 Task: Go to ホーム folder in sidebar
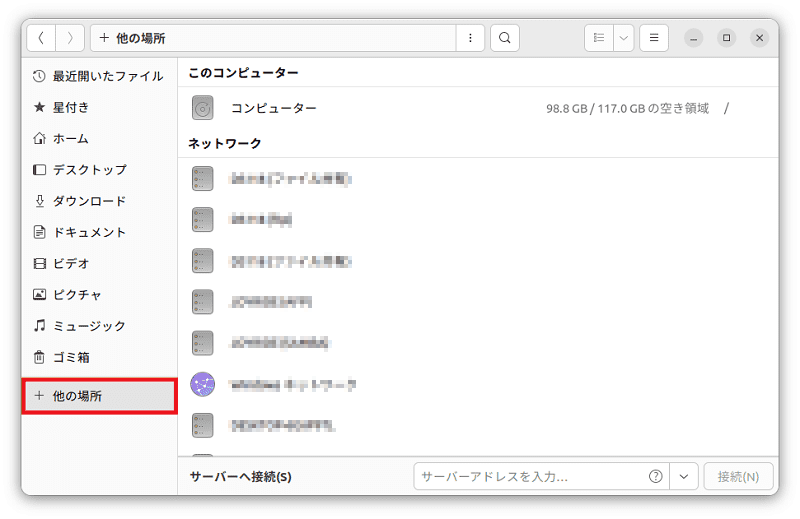pyautogui.click(x=99, y=139)
